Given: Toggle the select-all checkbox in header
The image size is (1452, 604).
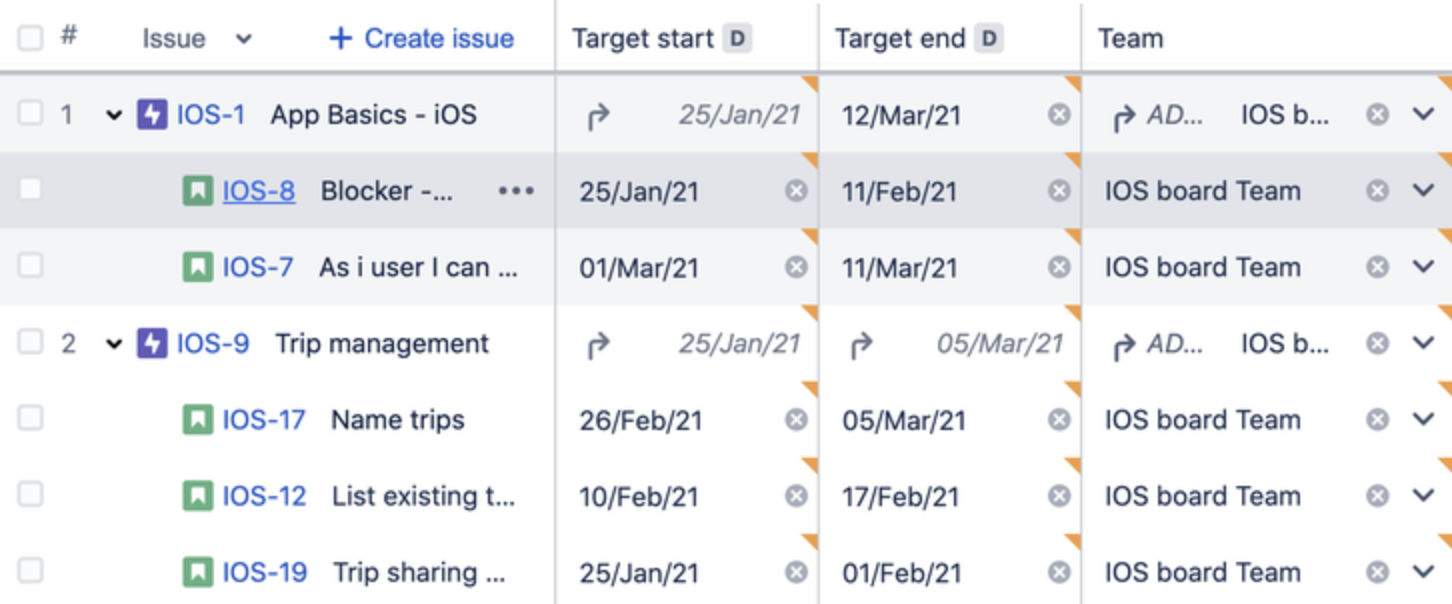Looking at the screenshot, I should coord(31,38).
